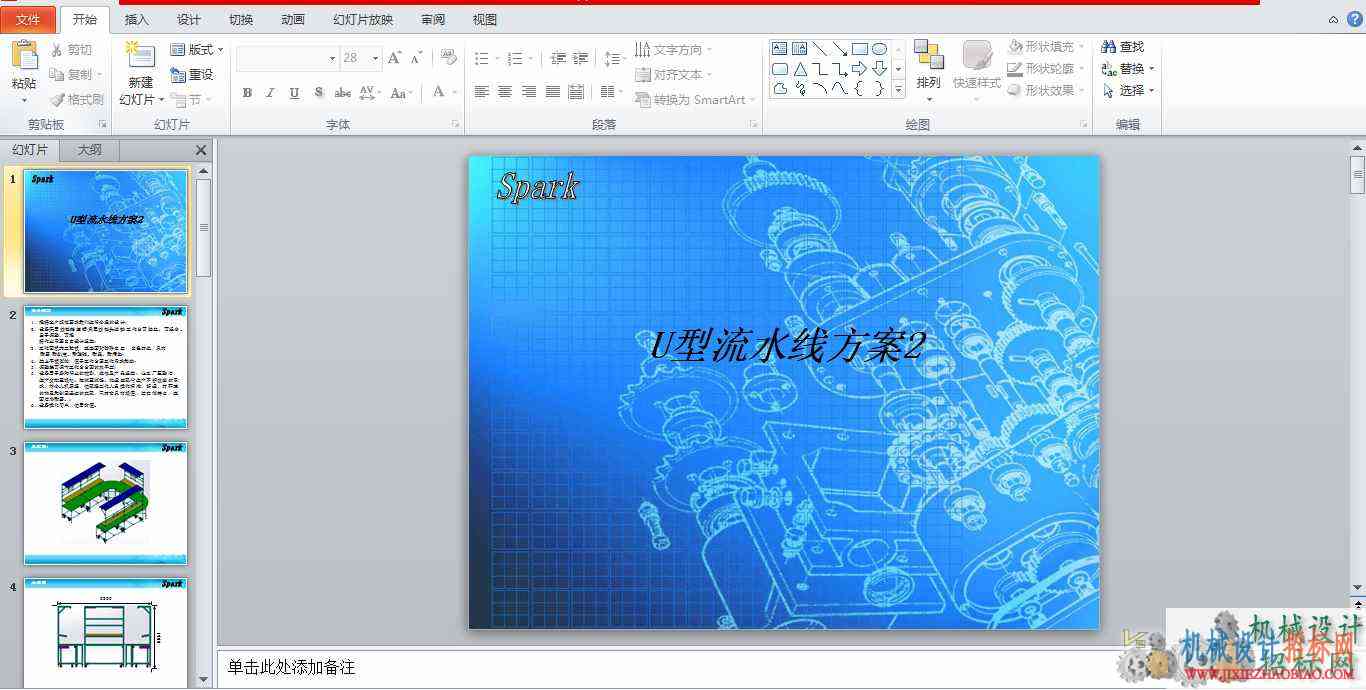Click the thumbnail pane scrollbar handle
Screen dimensions: 1366x690
(x=204, y=228)
